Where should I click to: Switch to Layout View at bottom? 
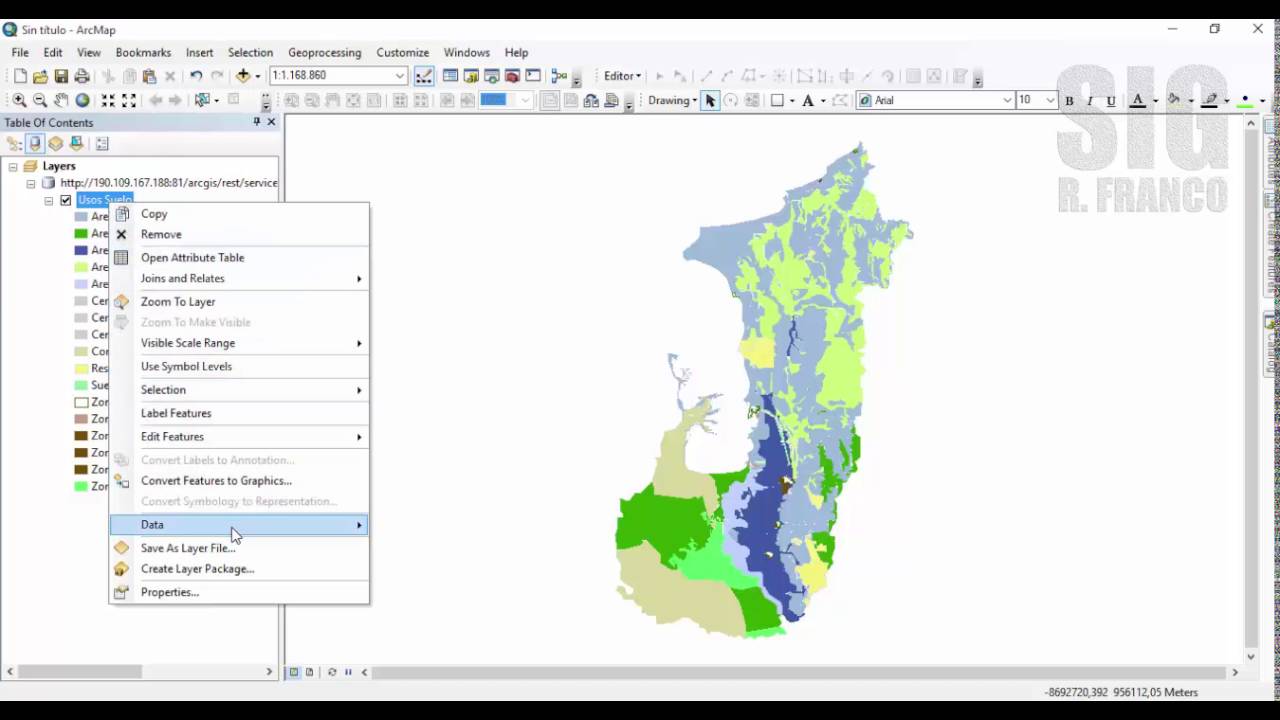309,672
